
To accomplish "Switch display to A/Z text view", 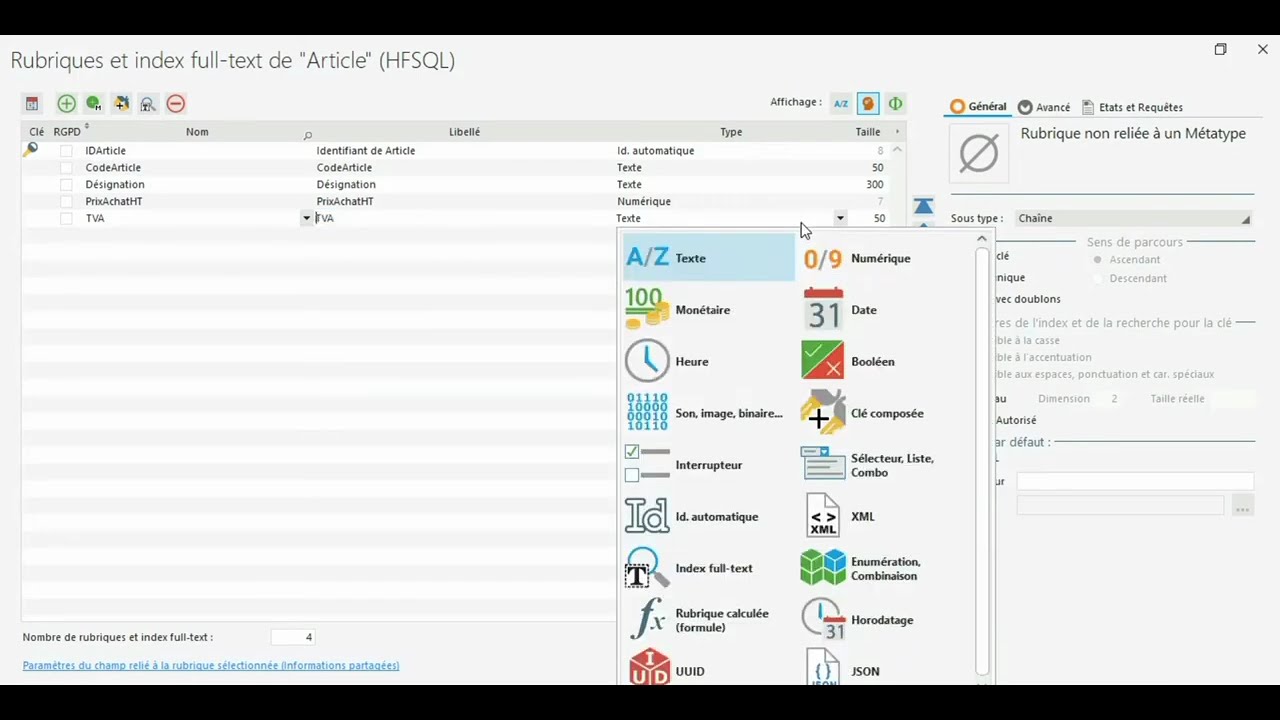I will (841, 103).
